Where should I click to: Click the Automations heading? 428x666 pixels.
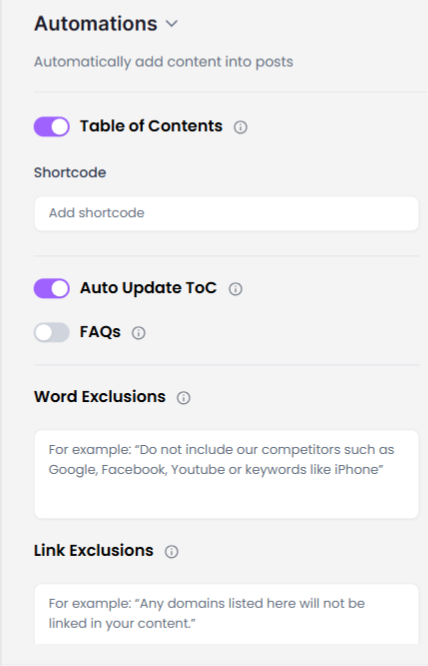click(x=96, y=23)
